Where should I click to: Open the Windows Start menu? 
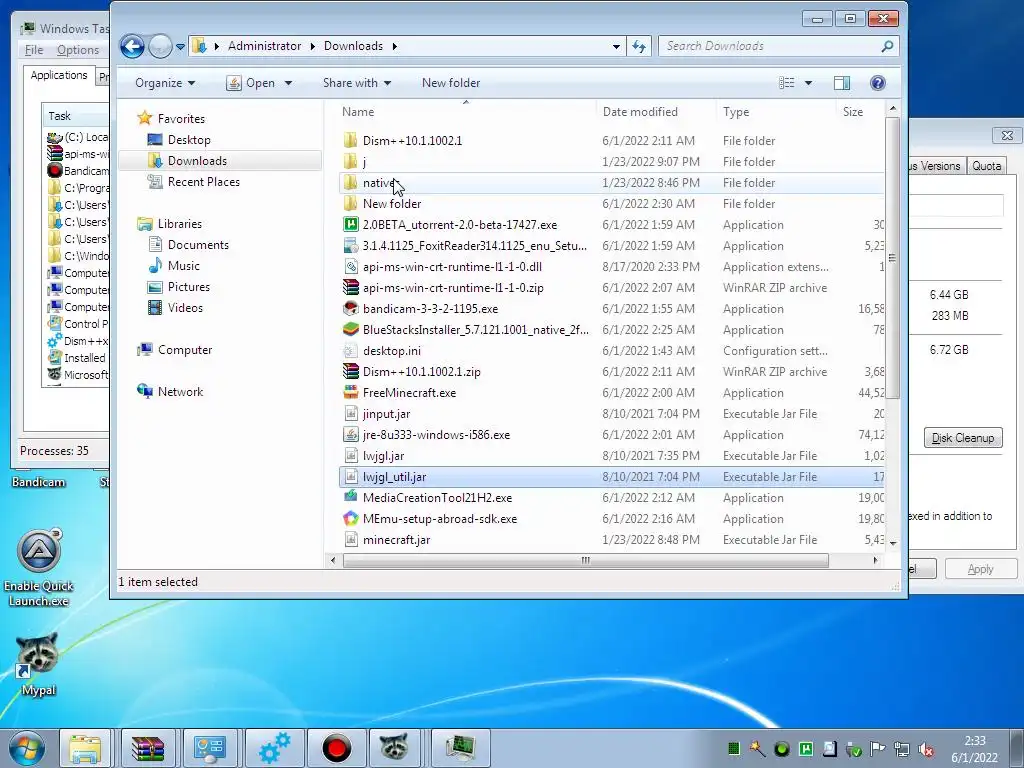click(x=27, y=748)
